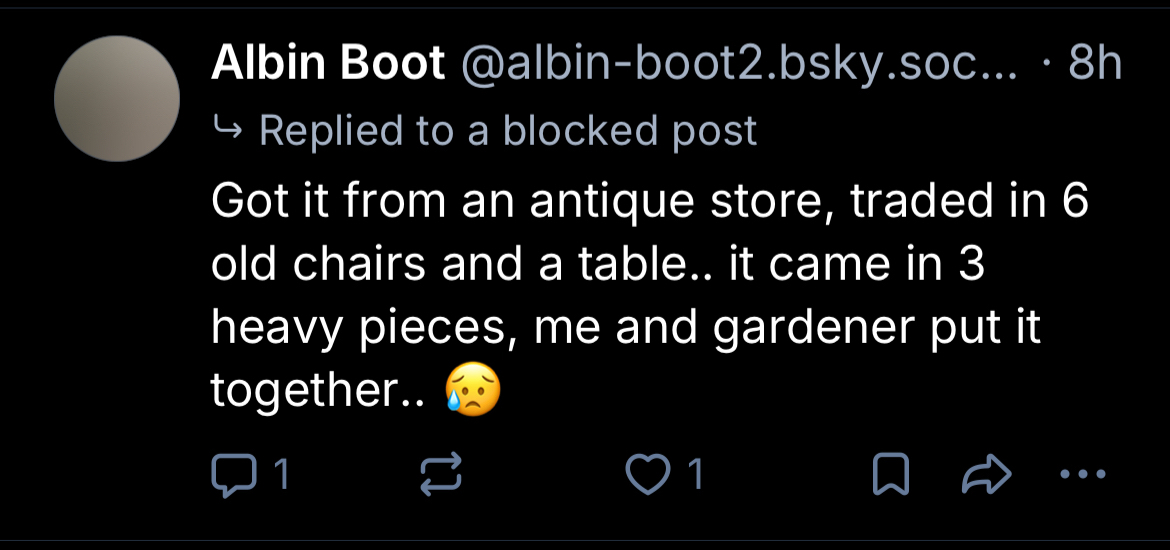
Task: Click the reply arrow beside "Replied to"
Action: tap(229, 130)
